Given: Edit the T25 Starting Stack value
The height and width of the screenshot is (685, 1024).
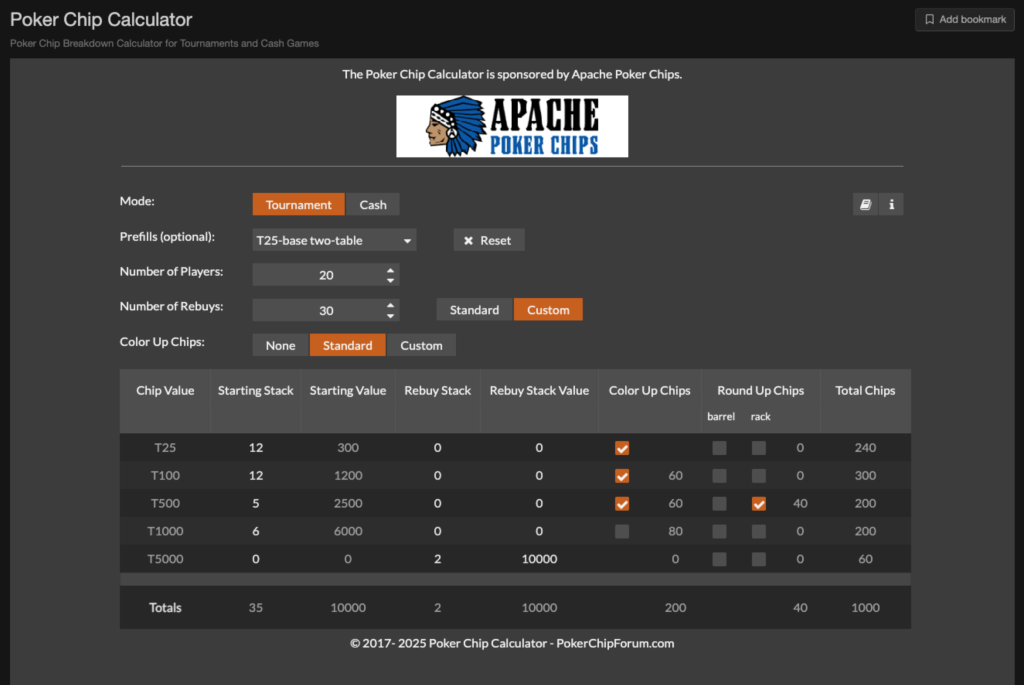Looking at the screenshot, I should coord(256,448).
